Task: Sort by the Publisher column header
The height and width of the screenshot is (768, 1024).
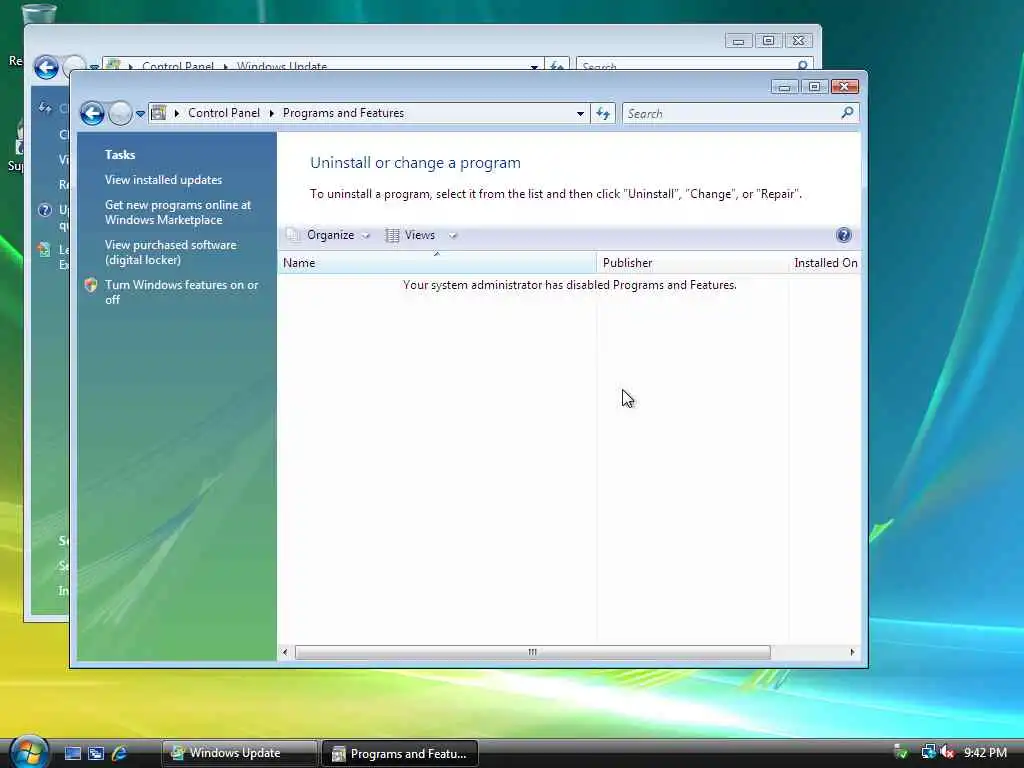Action: tap(692, 263)
